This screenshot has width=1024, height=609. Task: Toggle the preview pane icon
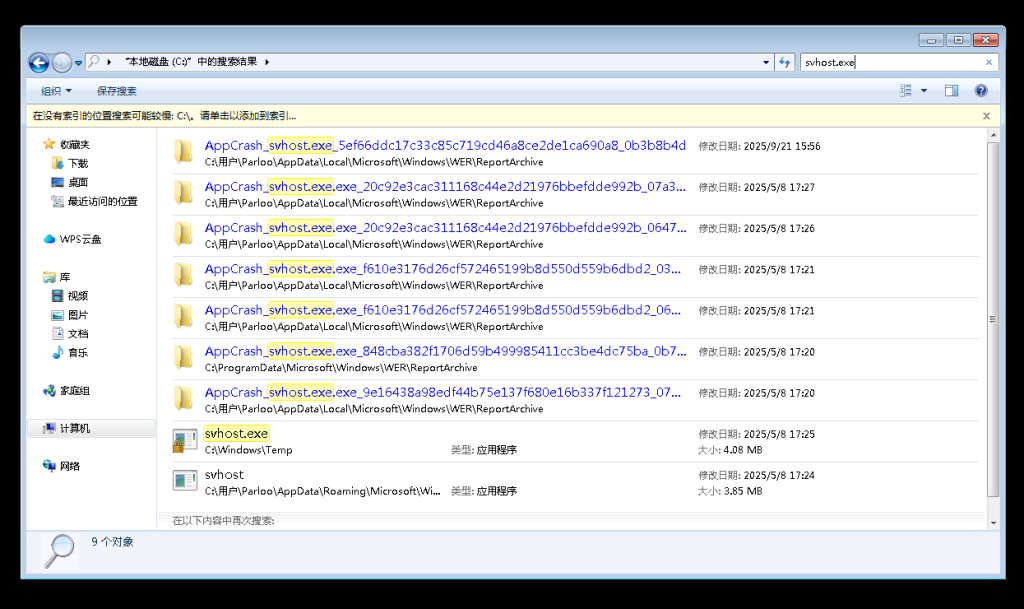pyautogui.click(x=951, y=90)
